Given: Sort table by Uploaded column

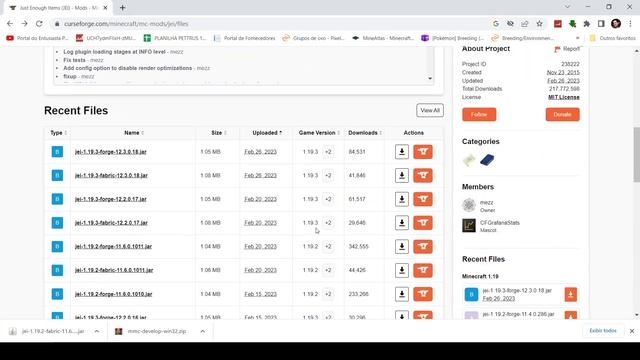Looking at the screenshot, I should [267, 133].
